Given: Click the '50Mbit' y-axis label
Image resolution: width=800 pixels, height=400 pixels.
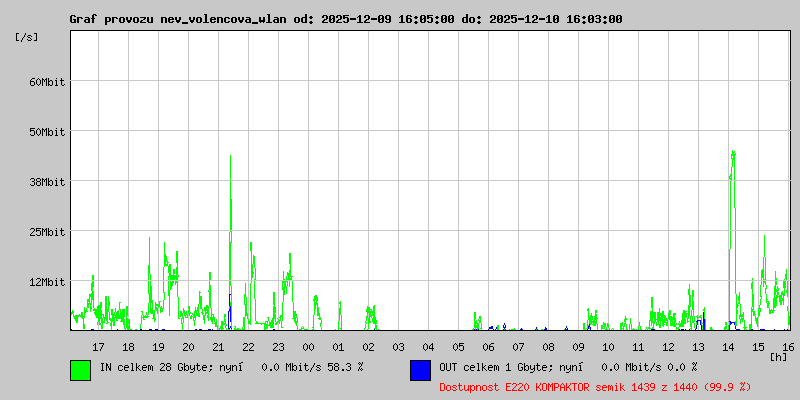Looking at the screenshot, I should (47, 132).
